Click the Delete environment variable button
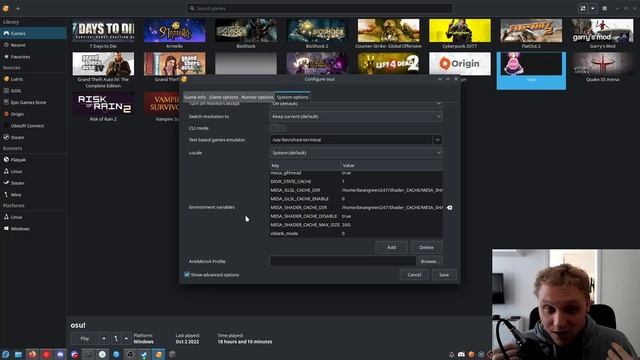Image resolution: width=640 pixels, height=360 pixels. click(x=426, y=247)
